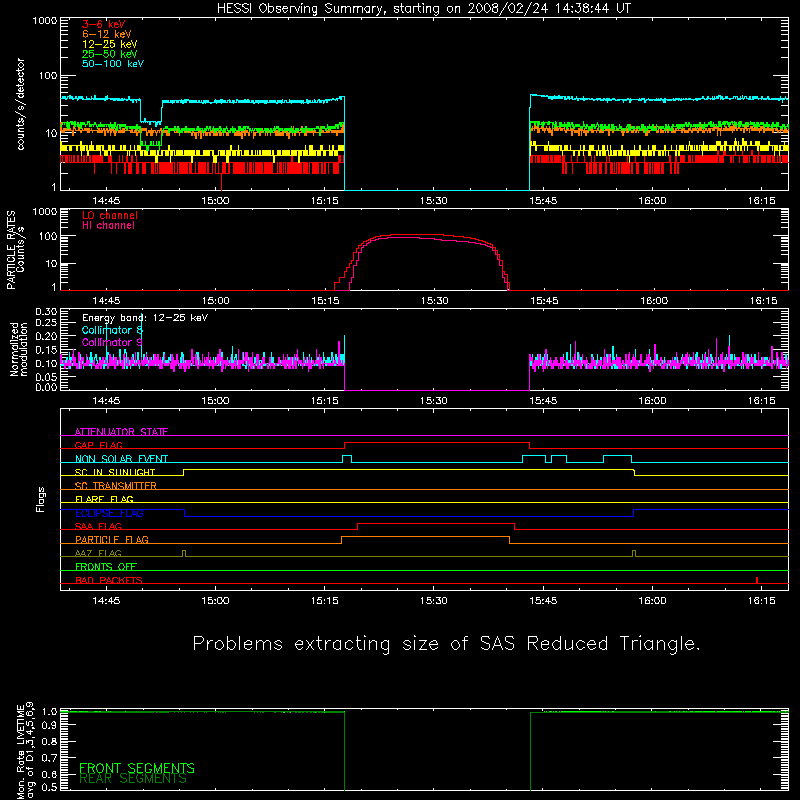The image size is (800, 800).
Task: Pick the cyan 50-100 keV legend label
Action: pos(112,64)
